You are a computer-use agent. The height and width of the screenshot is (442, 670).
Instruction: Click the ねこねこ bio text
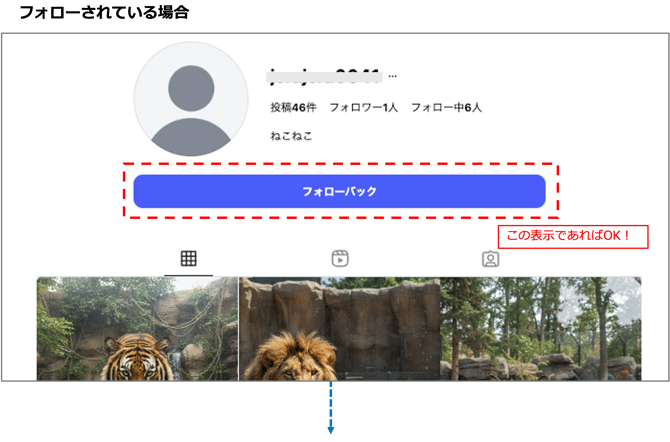291,135
